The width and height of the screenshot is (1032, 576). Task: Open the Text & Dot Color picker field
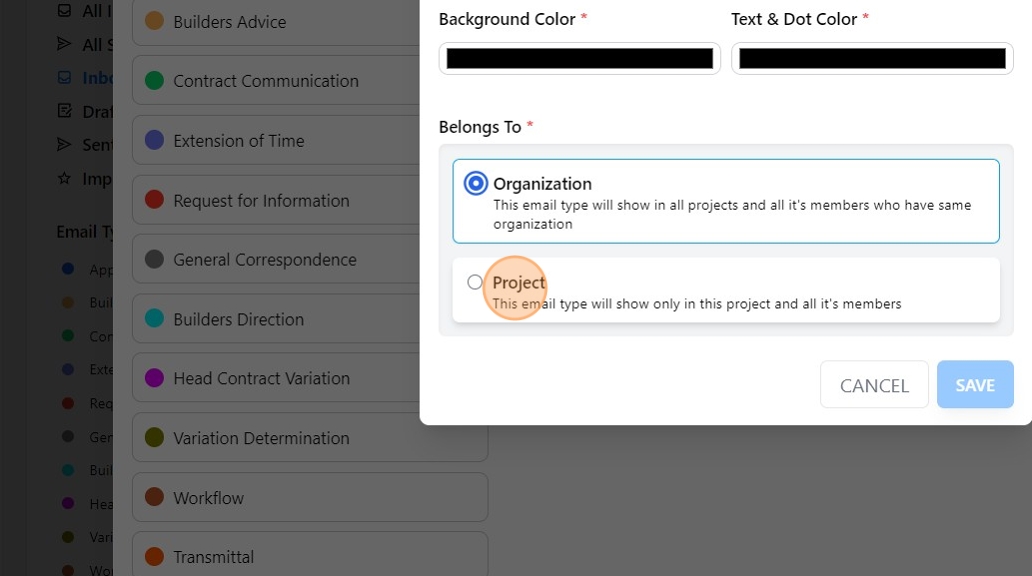coord(871,59)
